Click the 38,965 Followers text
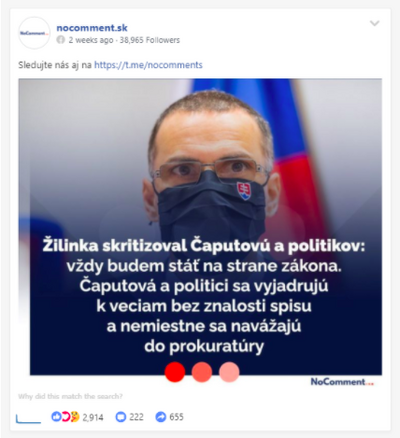The image size is (400, 438). coord(150,40)
